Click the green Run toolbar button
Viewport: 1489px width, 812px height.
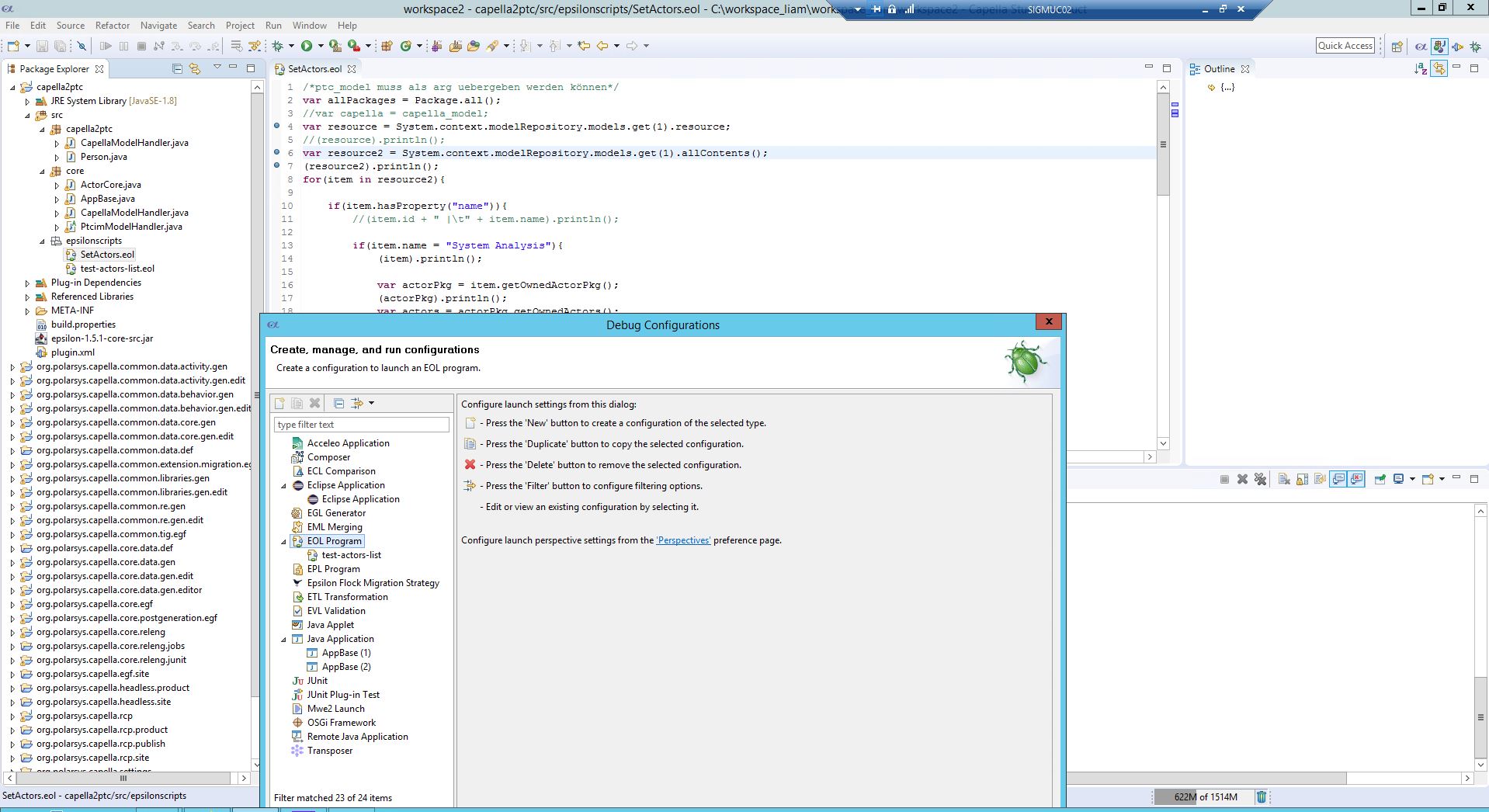(307, 46)
